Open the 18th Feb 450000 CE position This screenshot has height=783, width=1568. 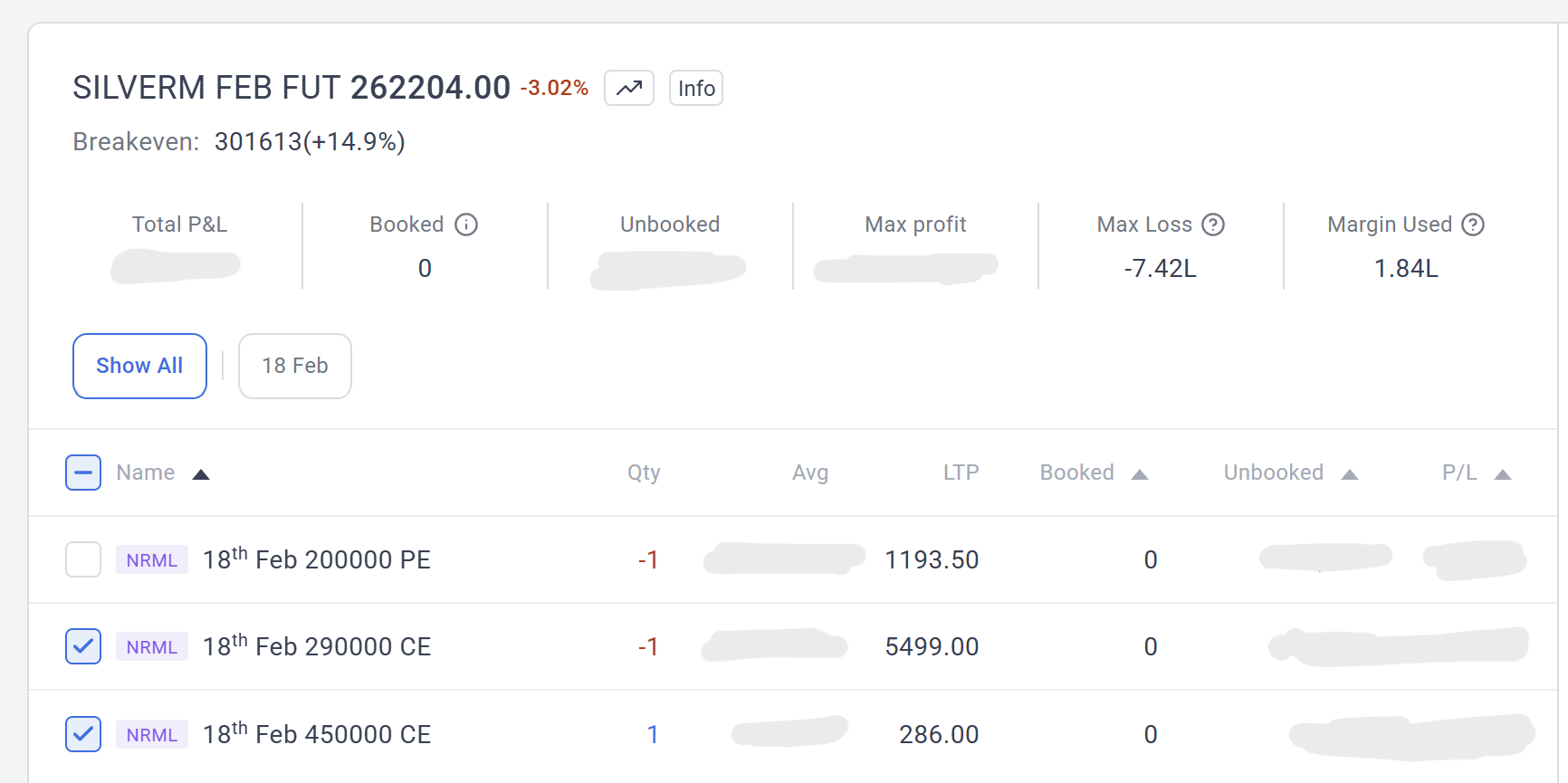316,734
